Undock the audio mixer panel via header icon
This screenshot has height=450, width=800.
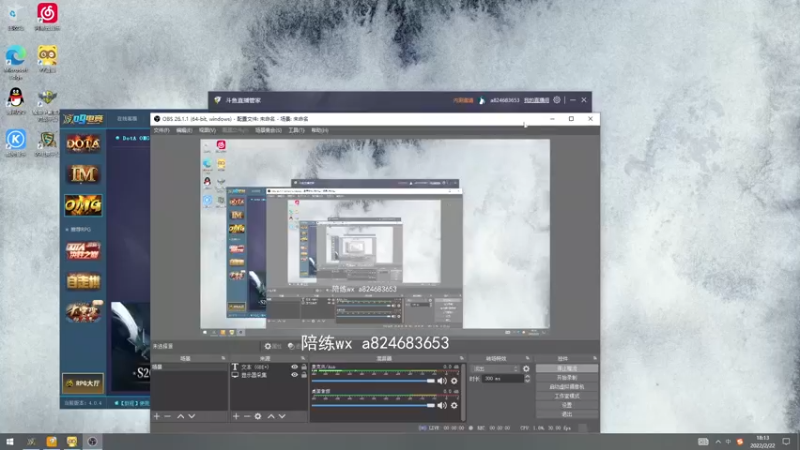(462, 358)
